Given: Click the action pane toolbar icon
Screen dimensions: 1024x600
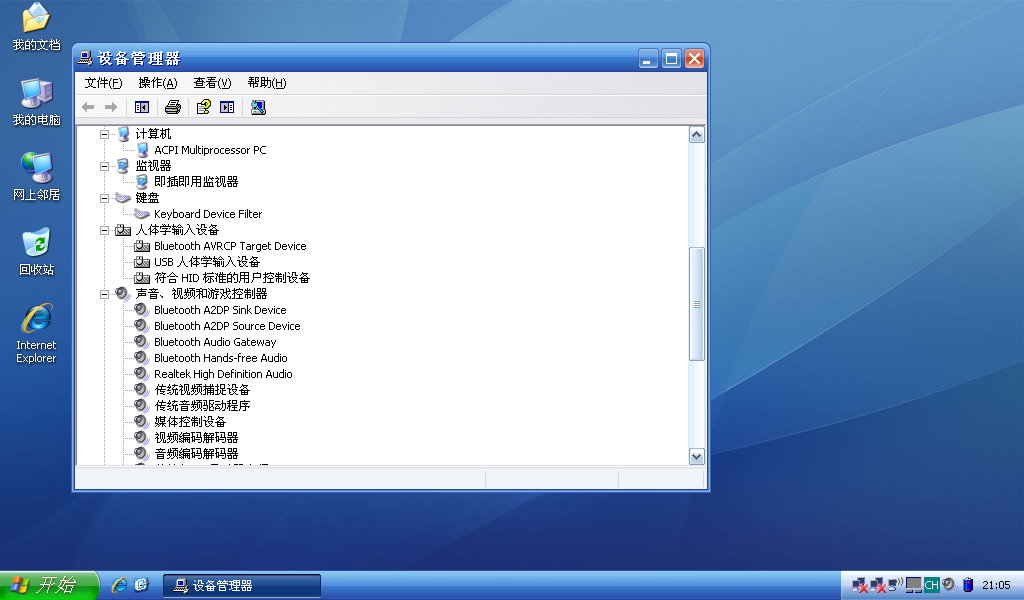Looking at the screenshot, I should point(227,107).
